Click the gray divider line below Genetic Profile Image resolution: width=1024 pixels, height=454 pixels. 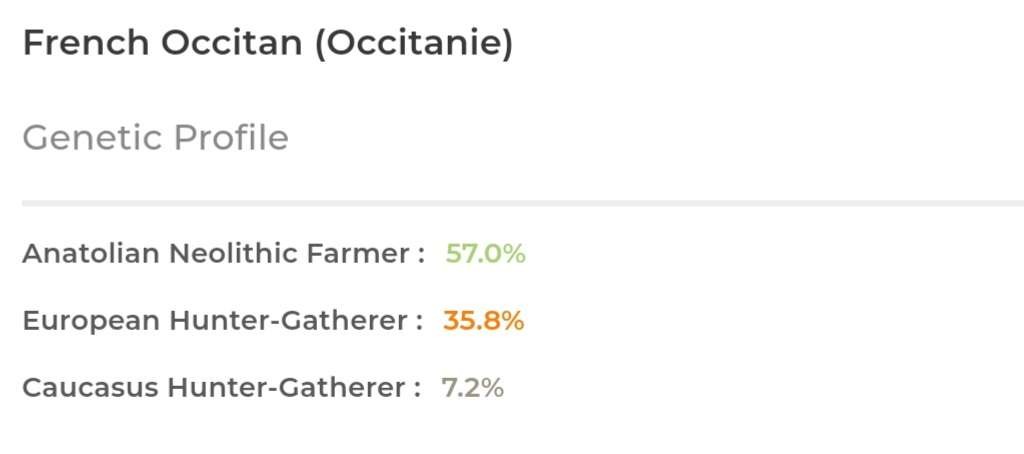523,203
